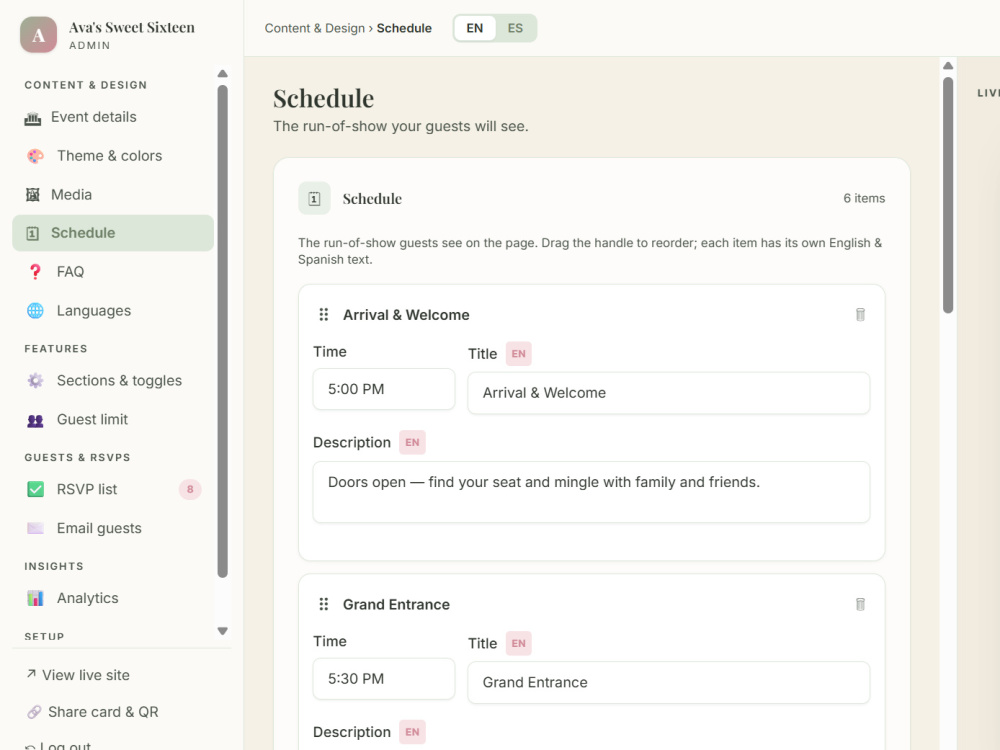The image size is (1000, 750).
Task: Click EN badge beside Arrival Title label
Action: [x=518, y=354]
